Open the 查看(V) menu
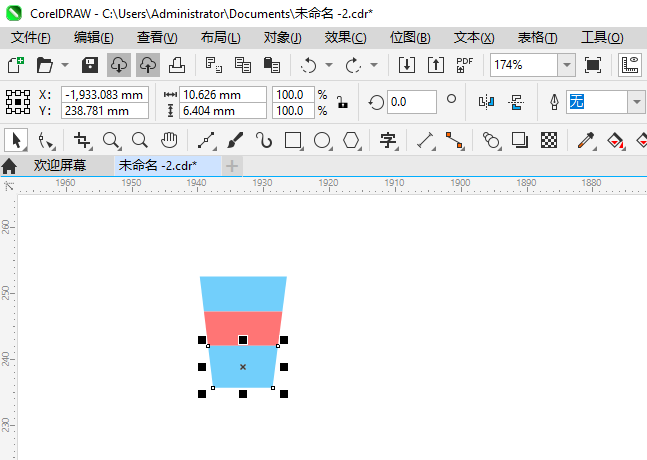 [157, 38]
